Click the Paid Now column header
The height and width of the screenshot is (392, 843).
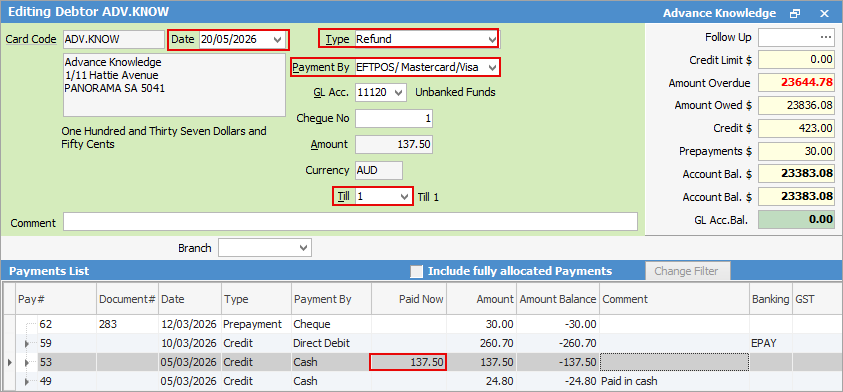tap(409, 299)
